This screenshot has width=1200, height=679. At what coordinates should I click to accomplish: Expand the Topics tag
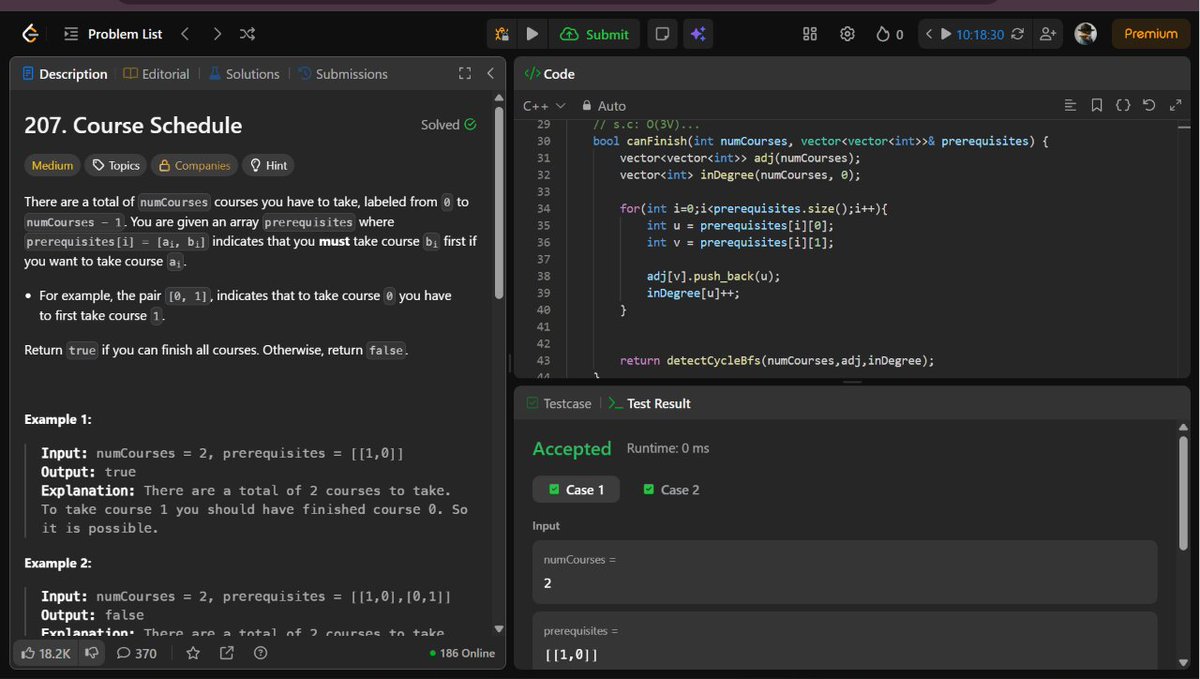tap(116, 165)
